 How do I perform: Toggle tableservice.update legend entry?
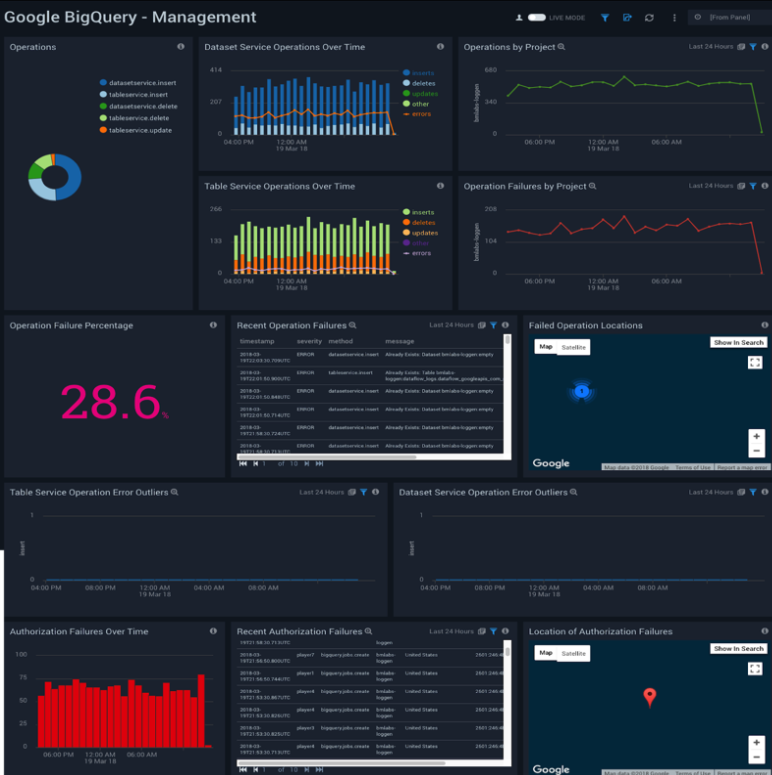(x=136, y=130)
